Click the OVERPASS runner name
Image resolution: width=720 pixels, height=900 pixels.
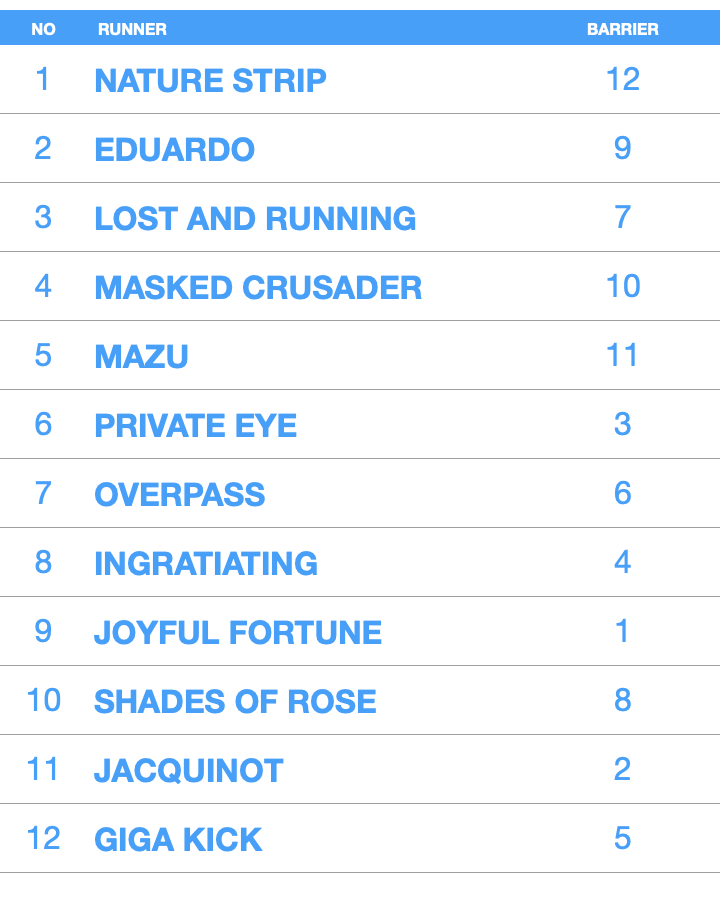point(180,494)
